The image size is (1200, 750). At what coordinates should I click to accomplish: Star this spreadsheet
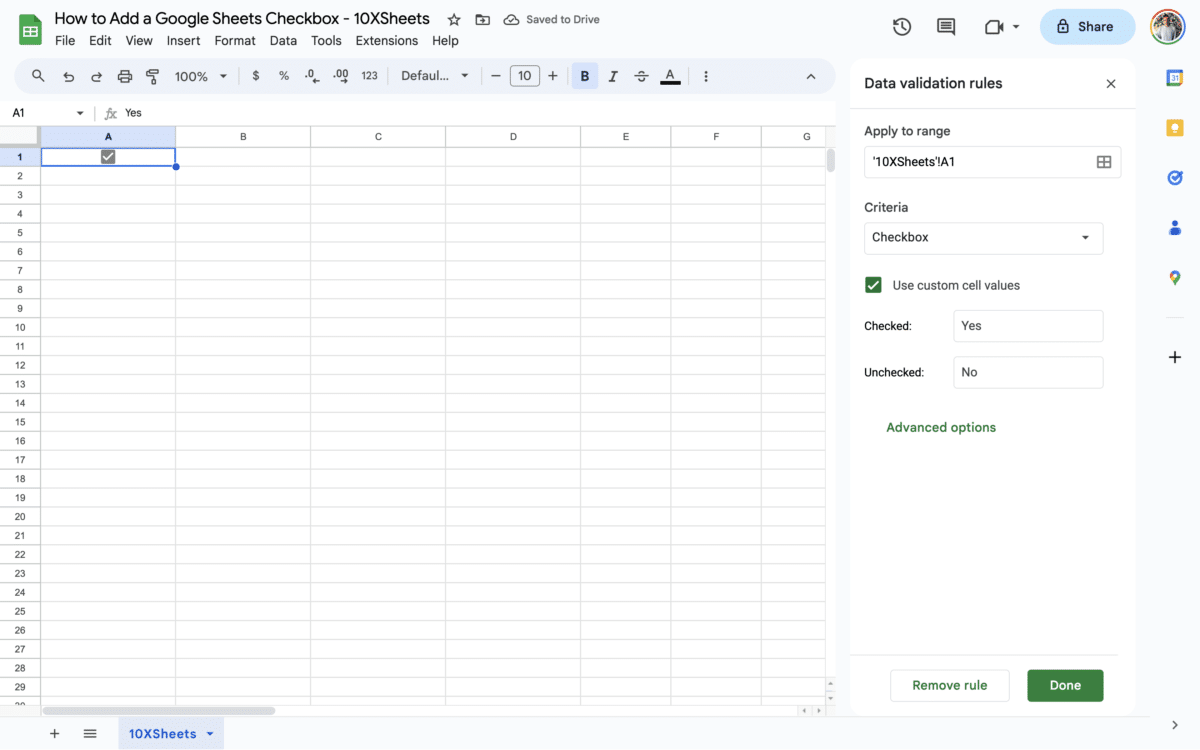coord(453,18)
